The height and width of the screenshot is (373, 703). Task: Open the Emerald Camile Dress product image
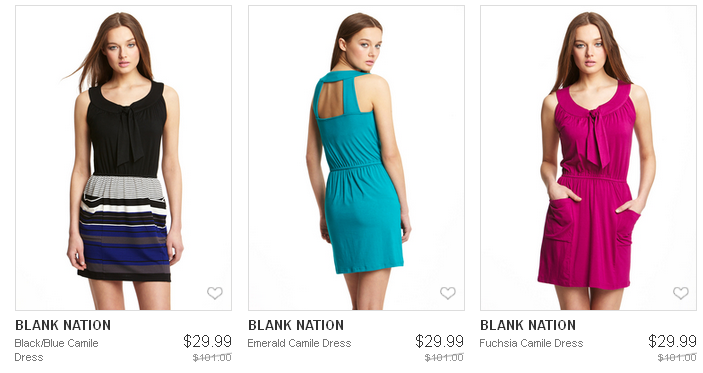(356, 158)
